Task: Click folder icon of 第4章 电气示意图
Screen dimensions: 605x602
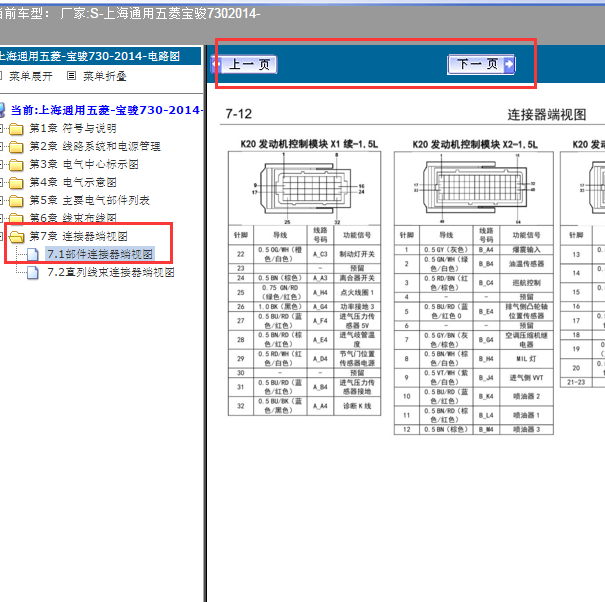Action: [16, 183]
